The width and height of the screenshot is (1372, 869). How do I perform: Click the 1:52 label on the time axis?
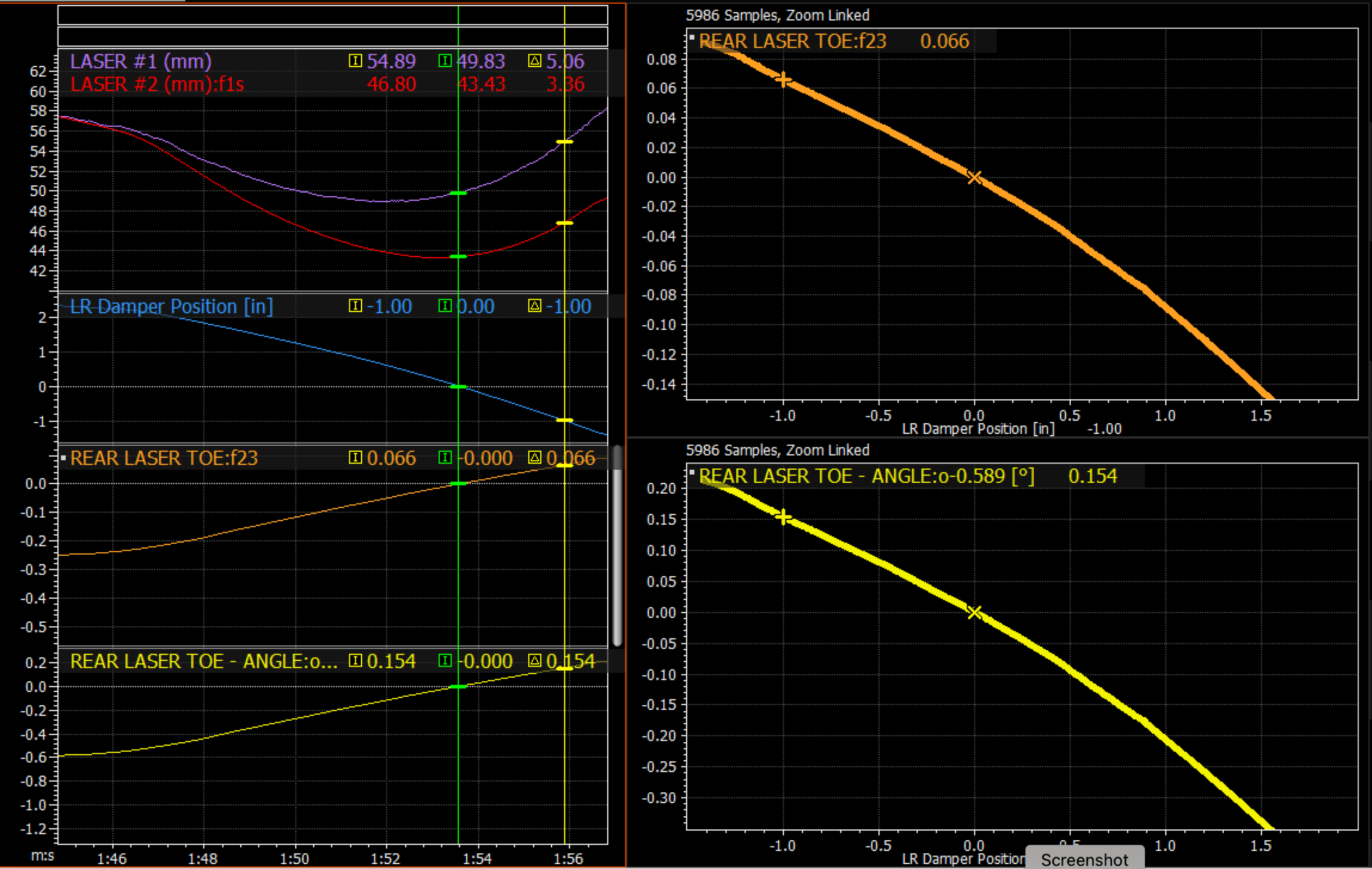tap(386, 859)
